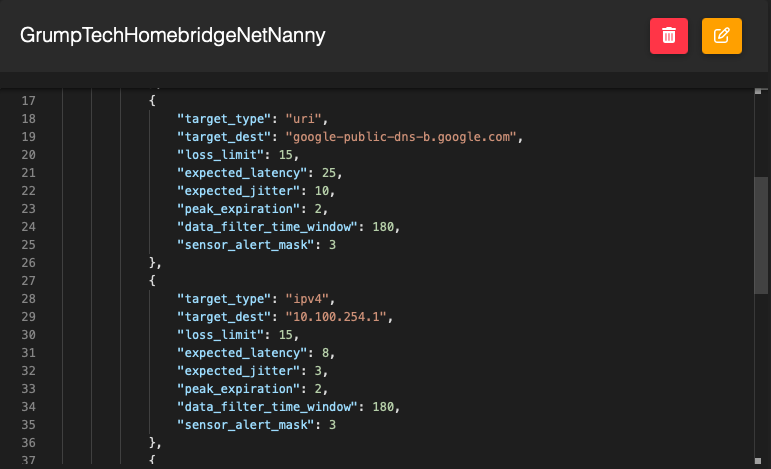This screenshot has width=771, height=469.
Task: Click the opening brace on line 27
Action: pos(152,281)
